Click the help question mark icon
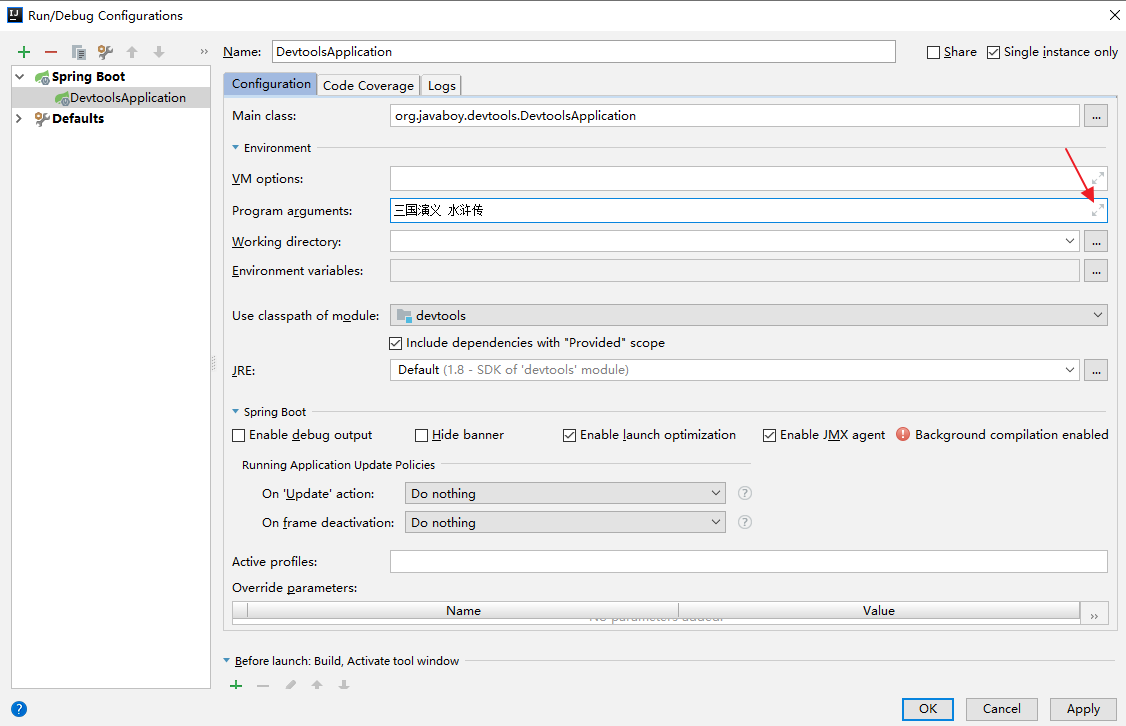Image resolution: width=1126 pixels, height=726 pixels. (19, 708)
